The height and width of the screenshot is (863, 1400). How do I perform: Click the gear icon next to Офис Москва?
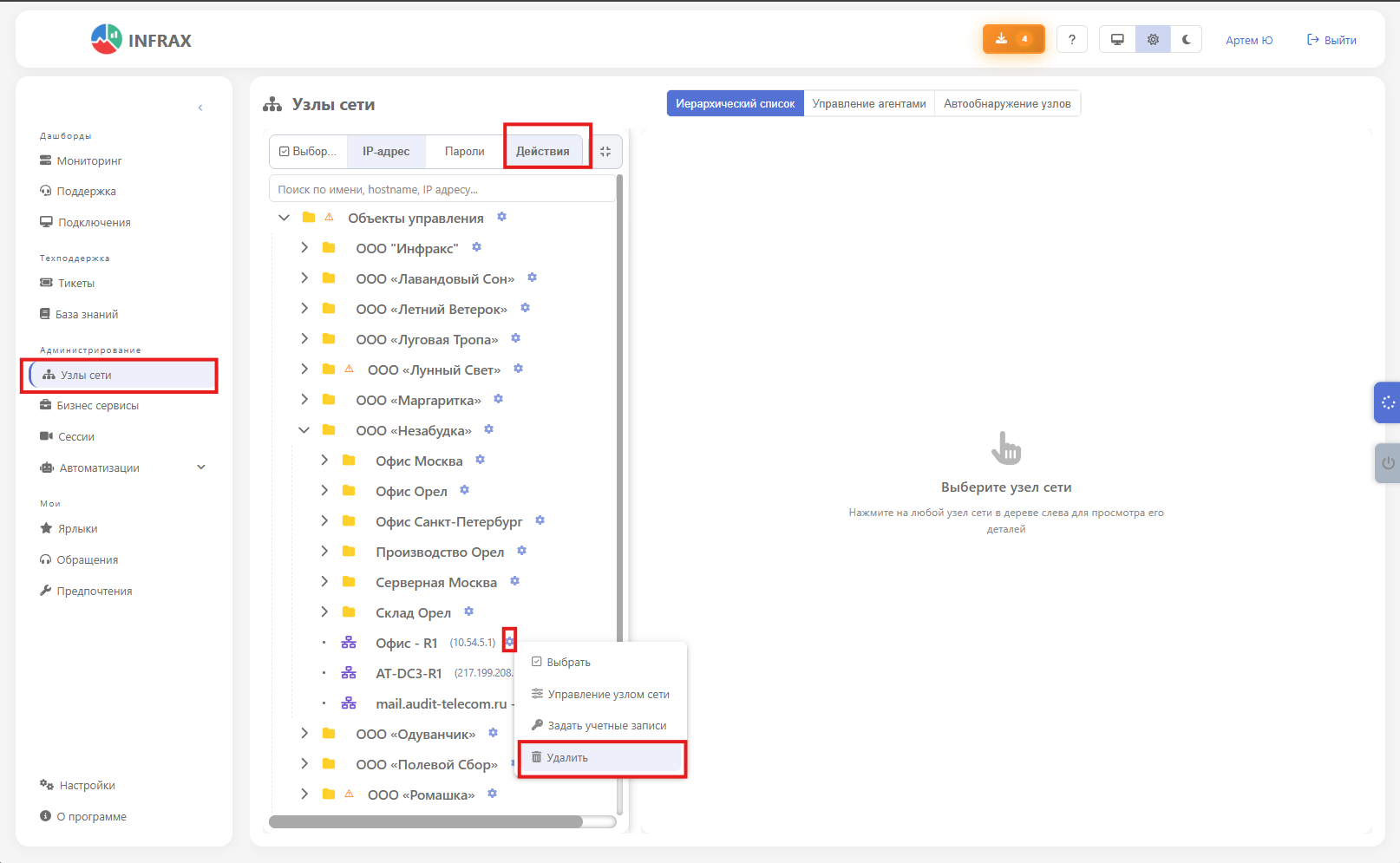[480, 460]
